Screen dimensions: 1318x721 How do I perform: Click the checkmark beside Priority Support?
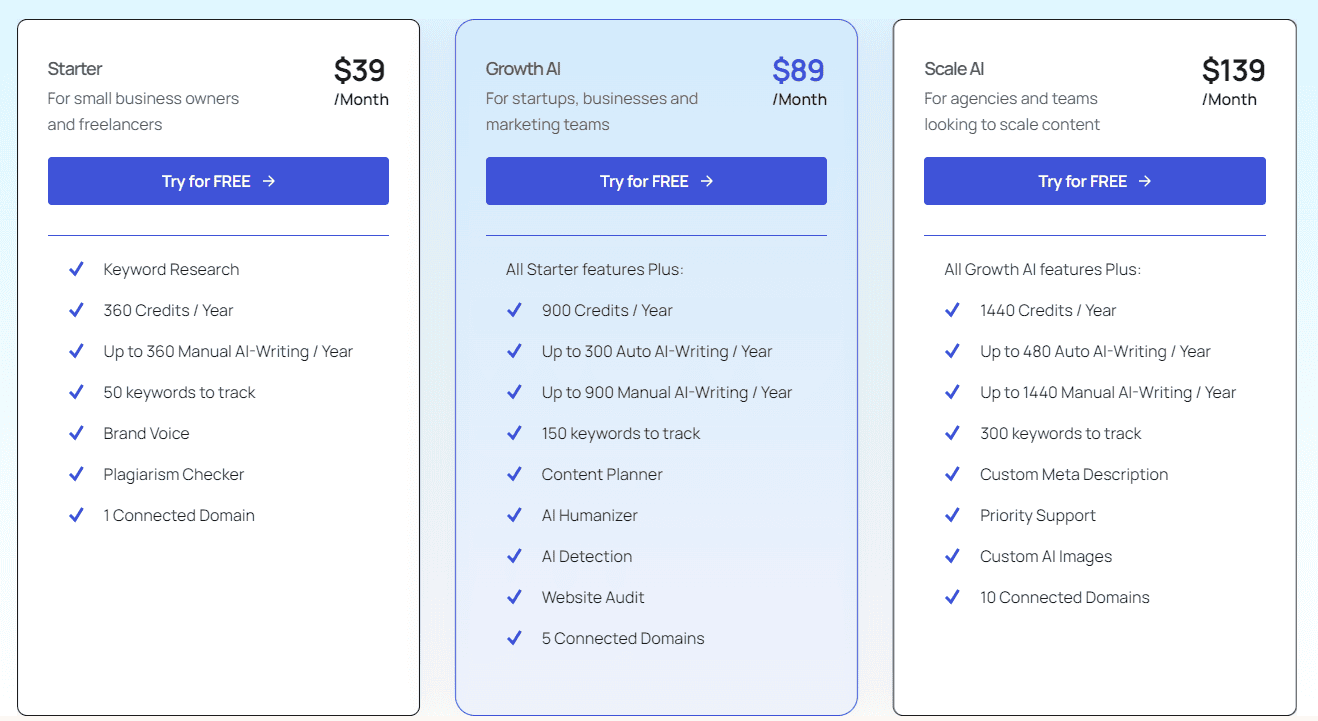click(x=952, y=515)
